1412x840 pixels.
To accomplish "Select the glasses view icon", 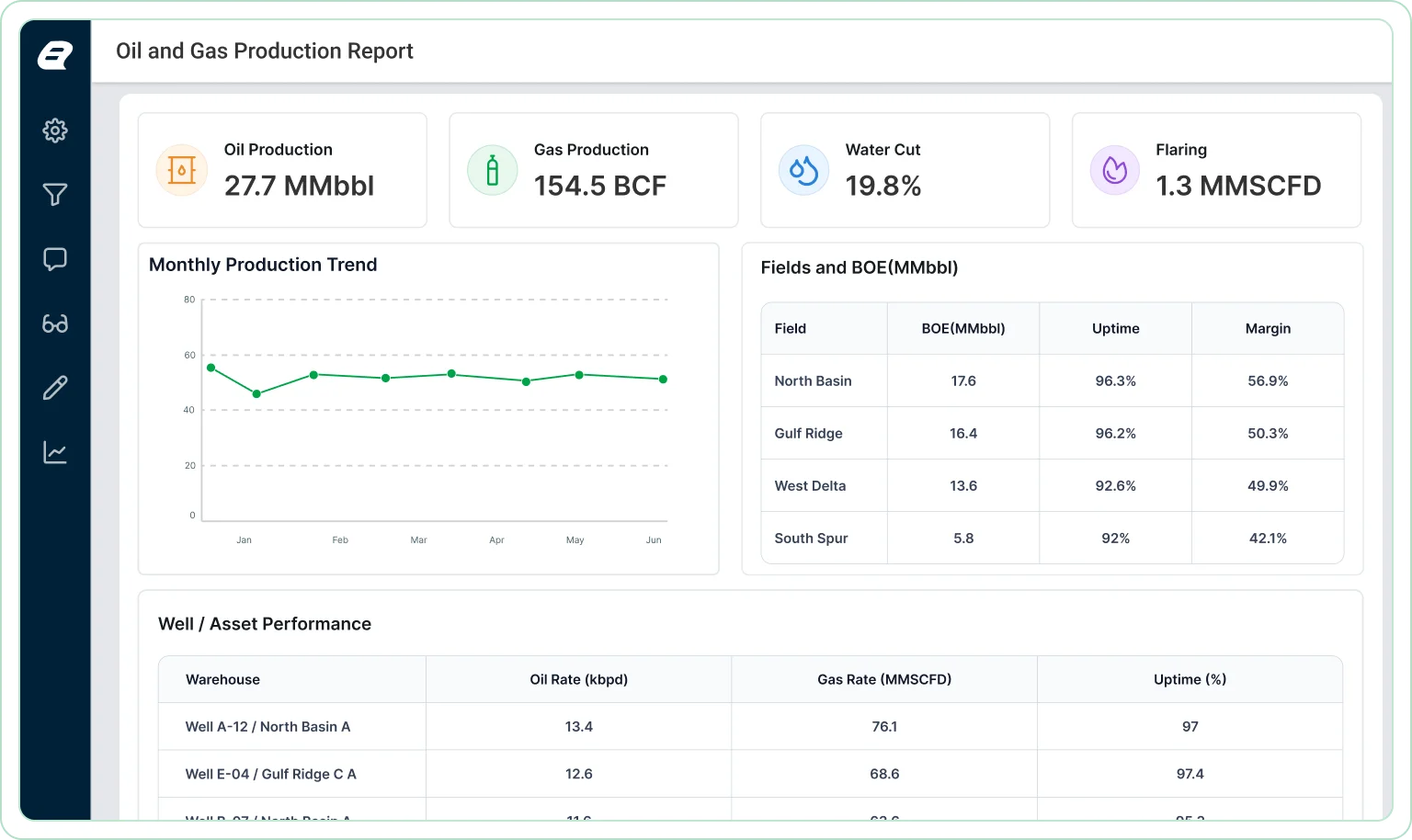I will point(55,324).
